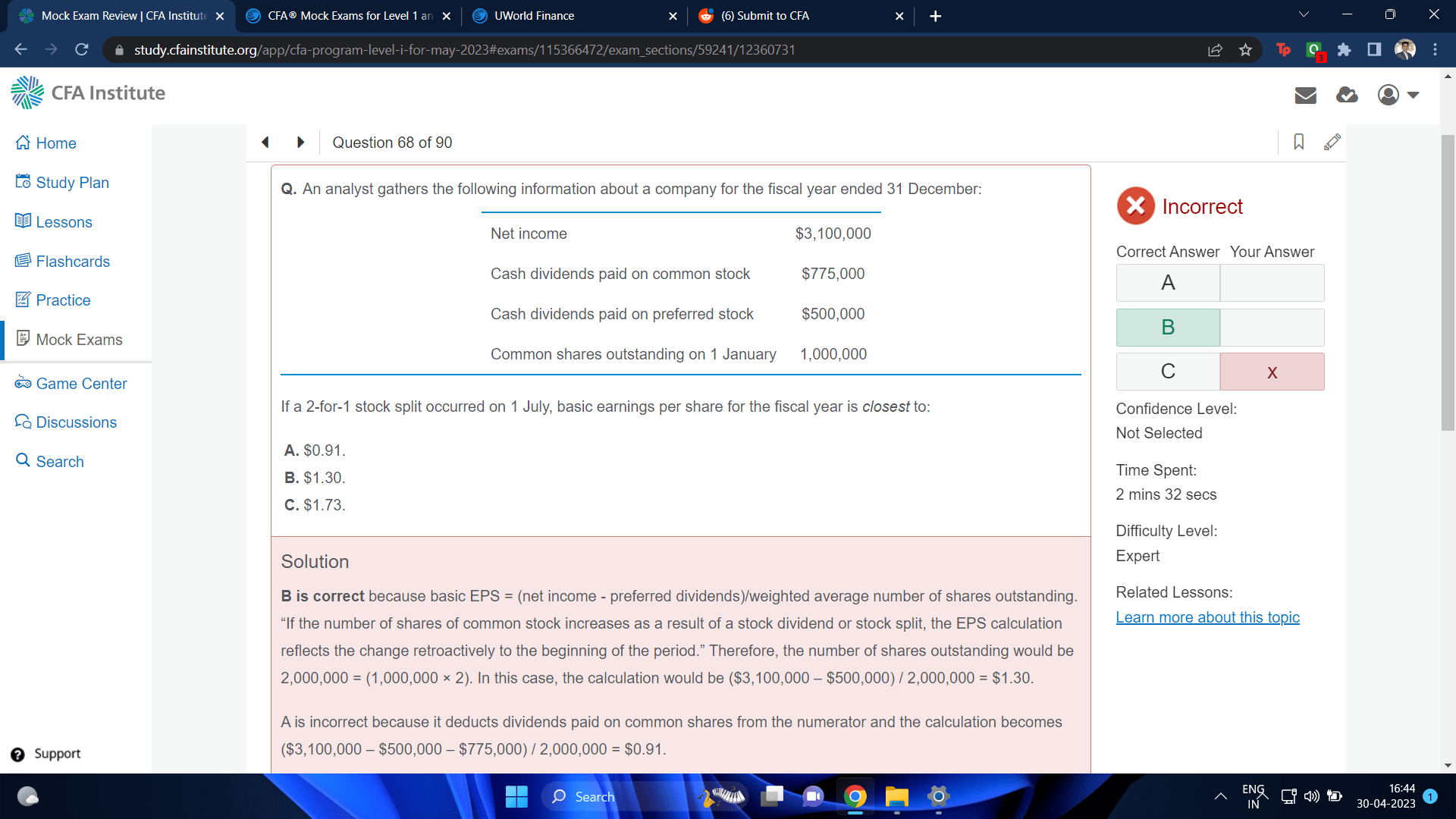Open Support help link
Viewport: 1456px width, 819px height.
pos(57,754)
